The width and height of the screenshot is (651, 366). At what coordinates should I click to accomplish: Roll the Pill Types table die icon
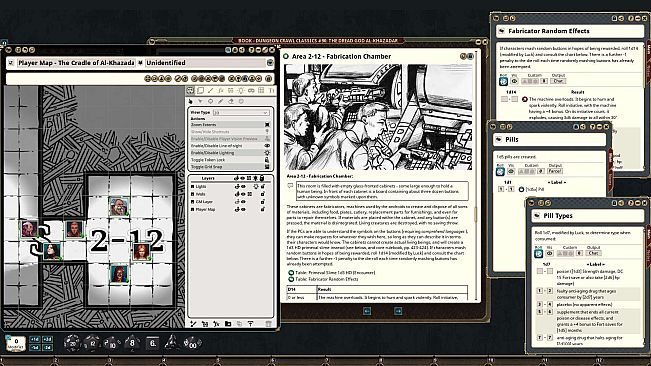coord(538,253)
